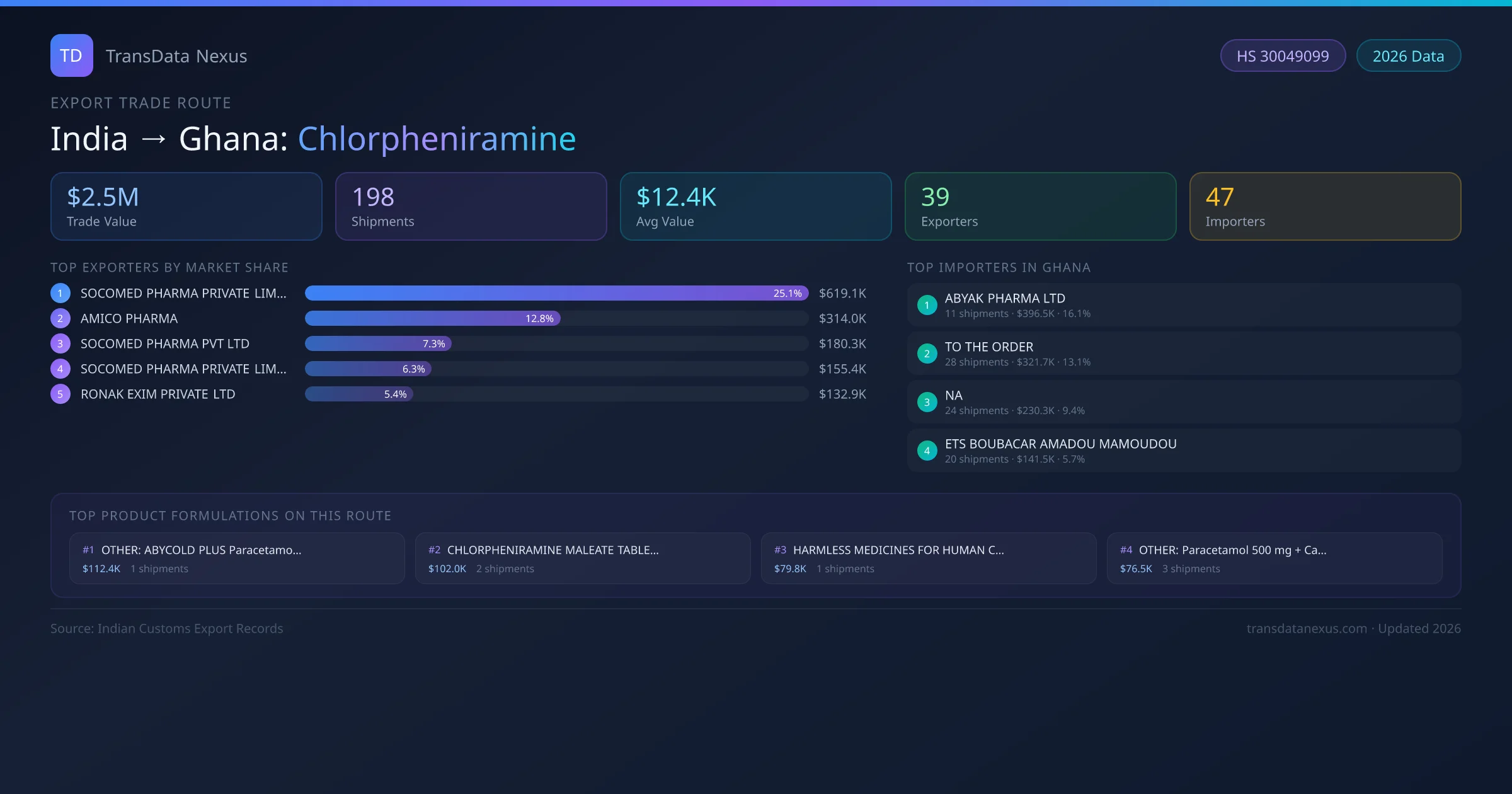Viewport: 1512px width, 794px height.
Task: Click the TD TransData Nexus logo icon
Action: coord(71,55)
